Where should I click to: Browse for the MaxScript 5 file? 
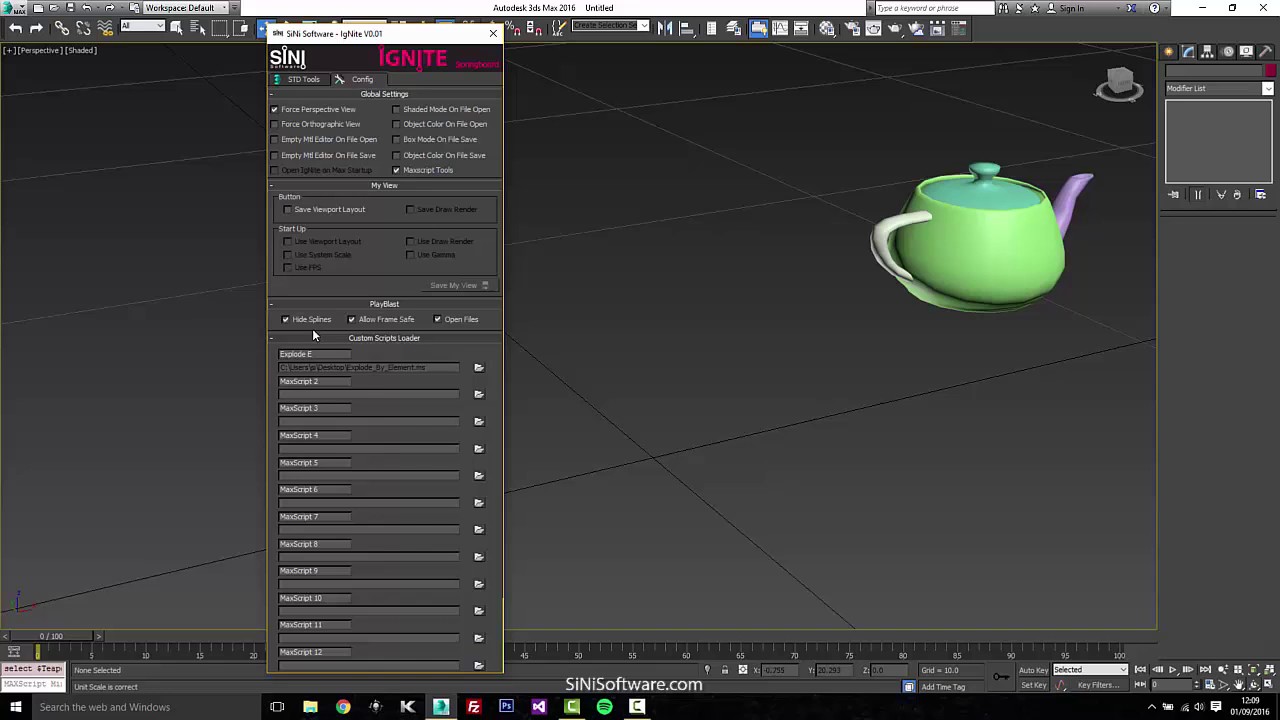click(x=479, y=476)
